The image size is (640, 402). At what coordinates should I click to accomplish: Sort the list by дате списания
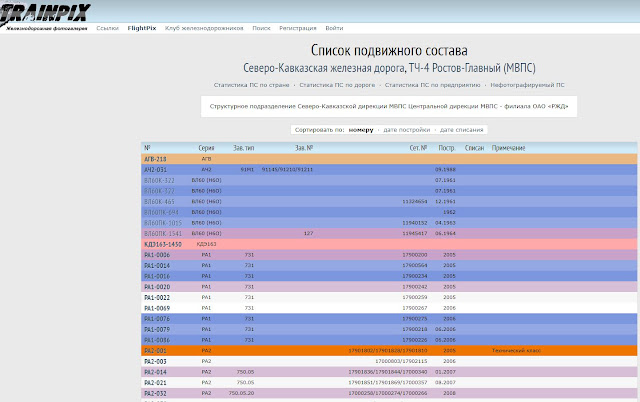(461, 130)
